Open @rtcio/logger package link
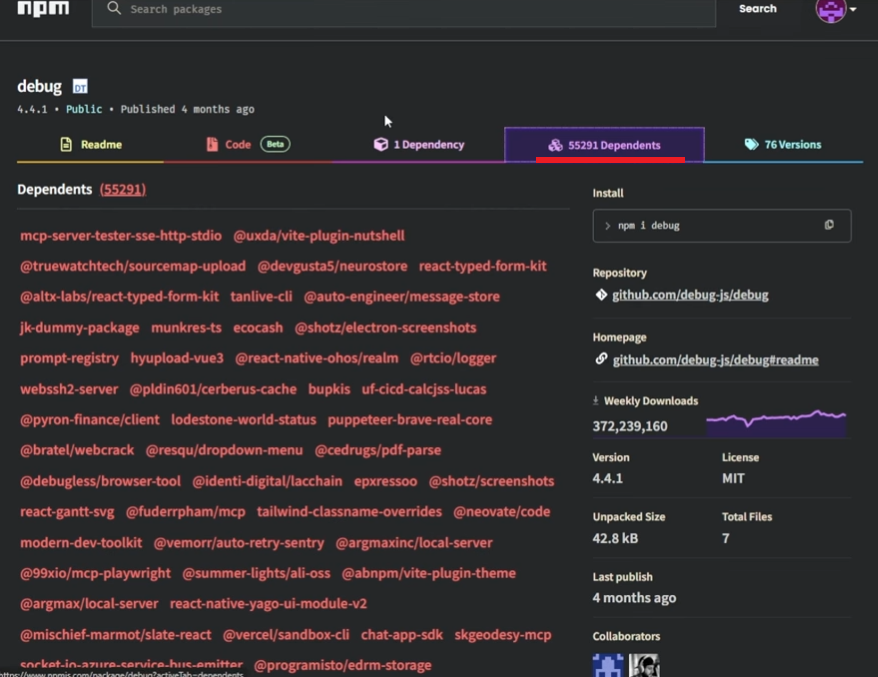The width and height of the screenshot is (878, 677). click(x=453, y=358)
